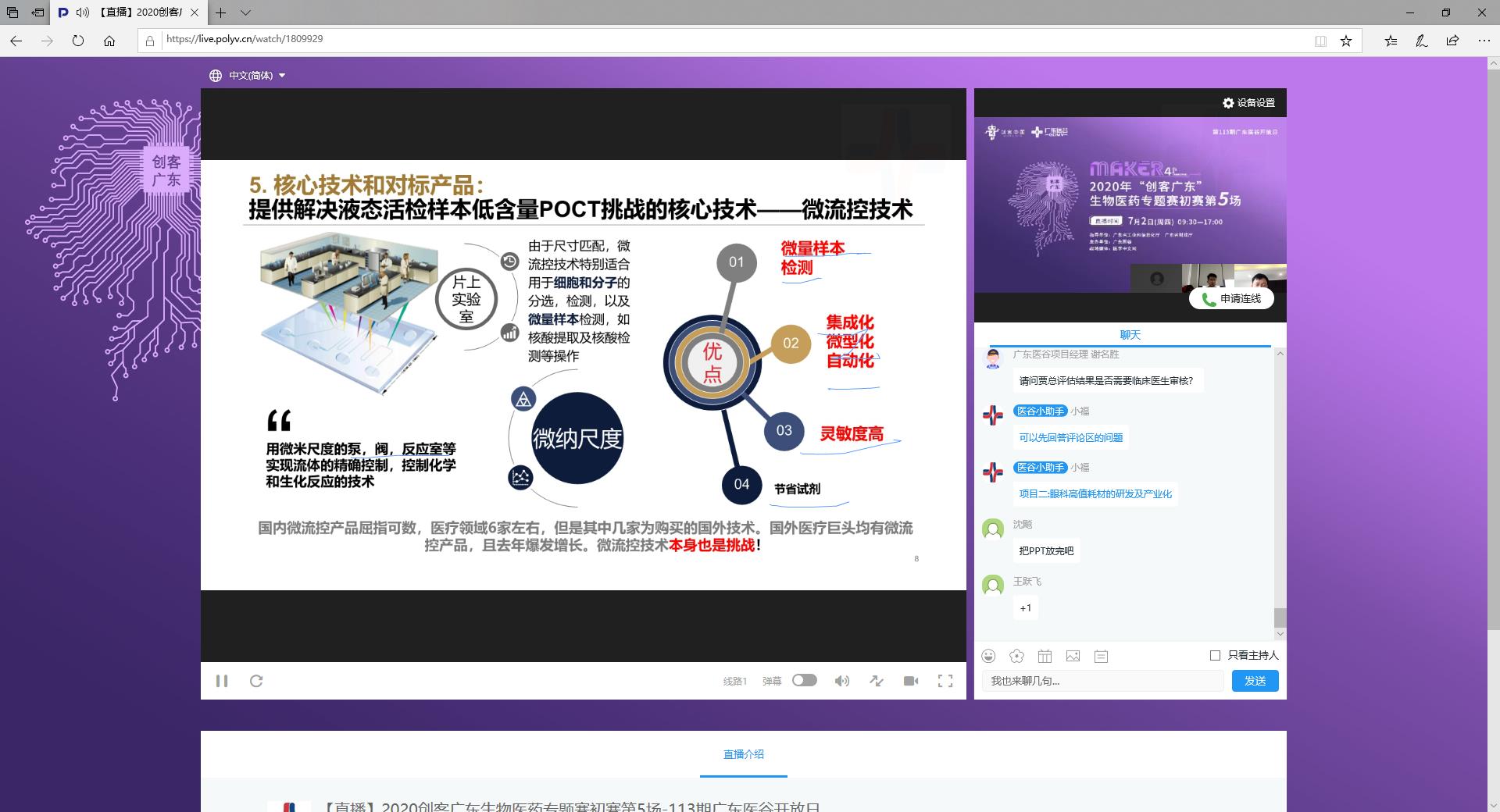
Task: Select the 直播介绍 tab
Action: coord(743,754)
